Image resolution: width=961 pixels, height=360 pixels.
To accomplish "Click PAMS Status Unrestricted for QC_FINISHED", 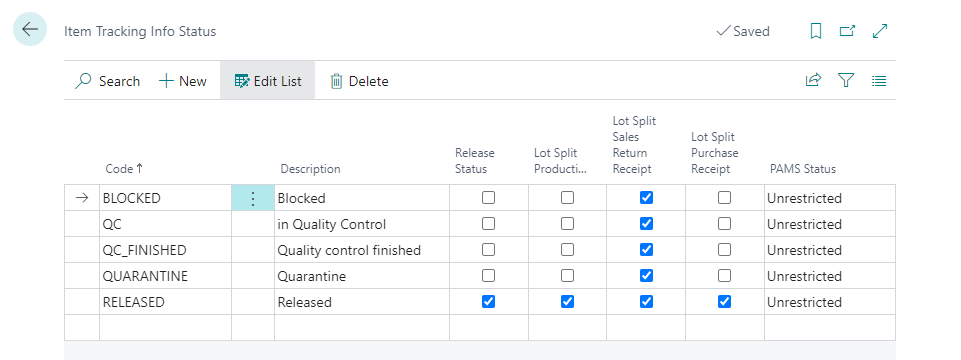I will point(830,250).
